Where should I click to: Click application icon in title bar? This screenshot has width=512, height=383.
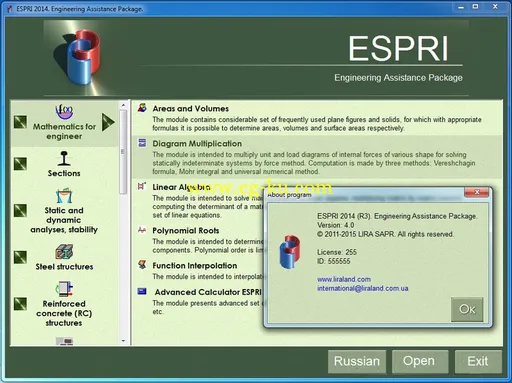pyautogui.click(x=10, y=9)
